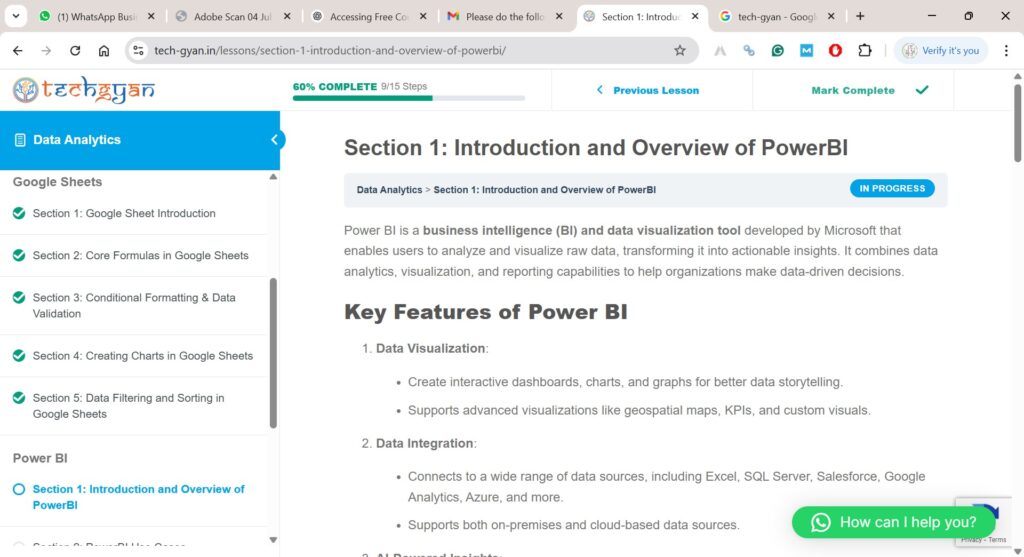Screen dimensions: 1024x557
Task: Open Section 1: Google Sheet Introduction lesson
Action: pos(124,214)
